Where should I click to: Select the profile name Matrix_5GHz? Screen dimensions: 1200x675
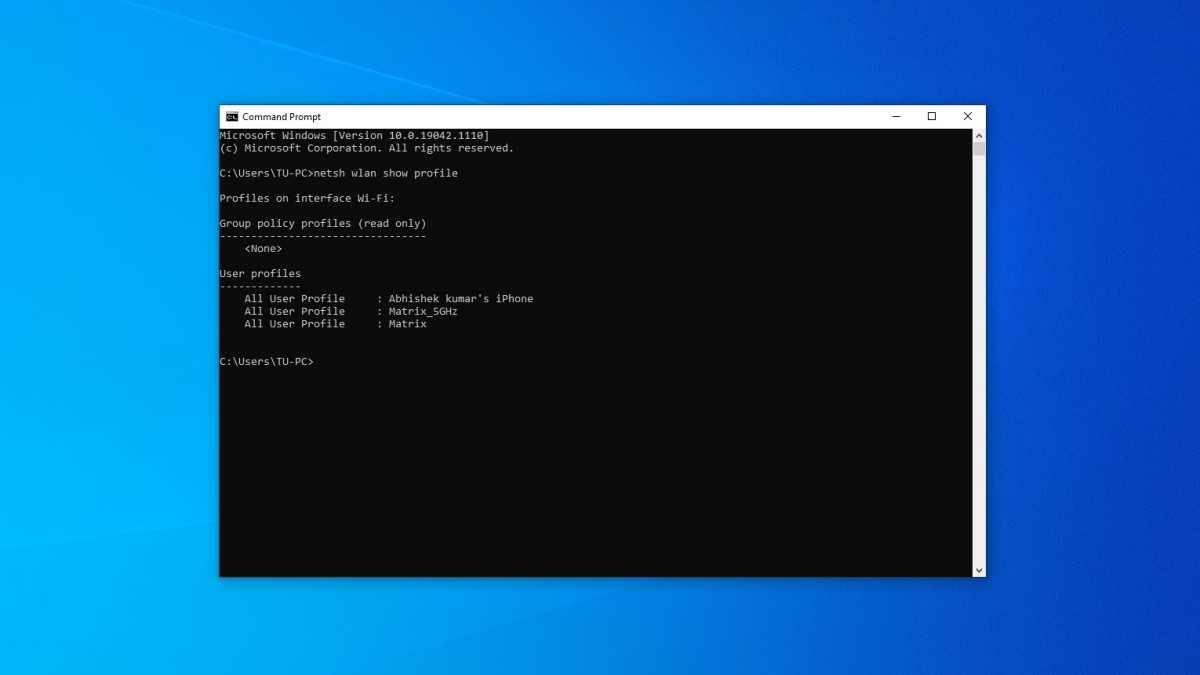click(x=422, y=311)
